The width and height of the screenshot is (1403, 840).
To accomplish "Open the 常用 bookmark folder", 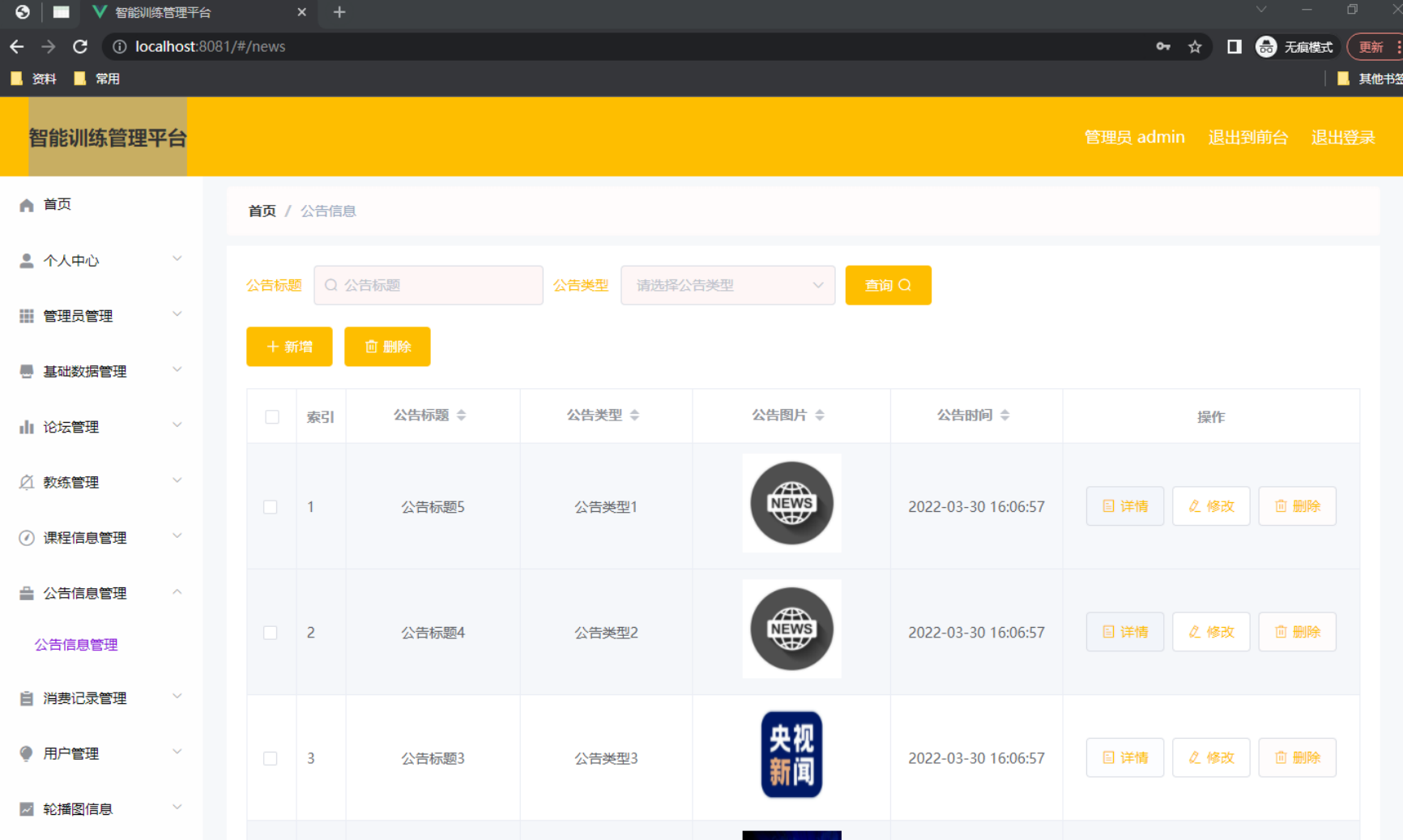I will pos(96,79).
